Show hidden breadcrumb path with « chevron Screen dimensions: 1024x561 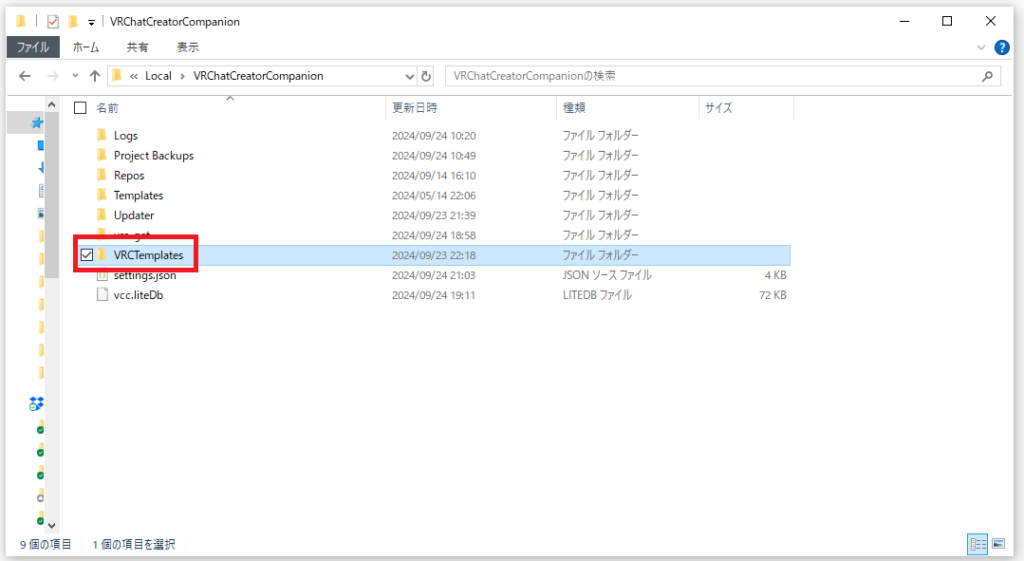[134, 76]
